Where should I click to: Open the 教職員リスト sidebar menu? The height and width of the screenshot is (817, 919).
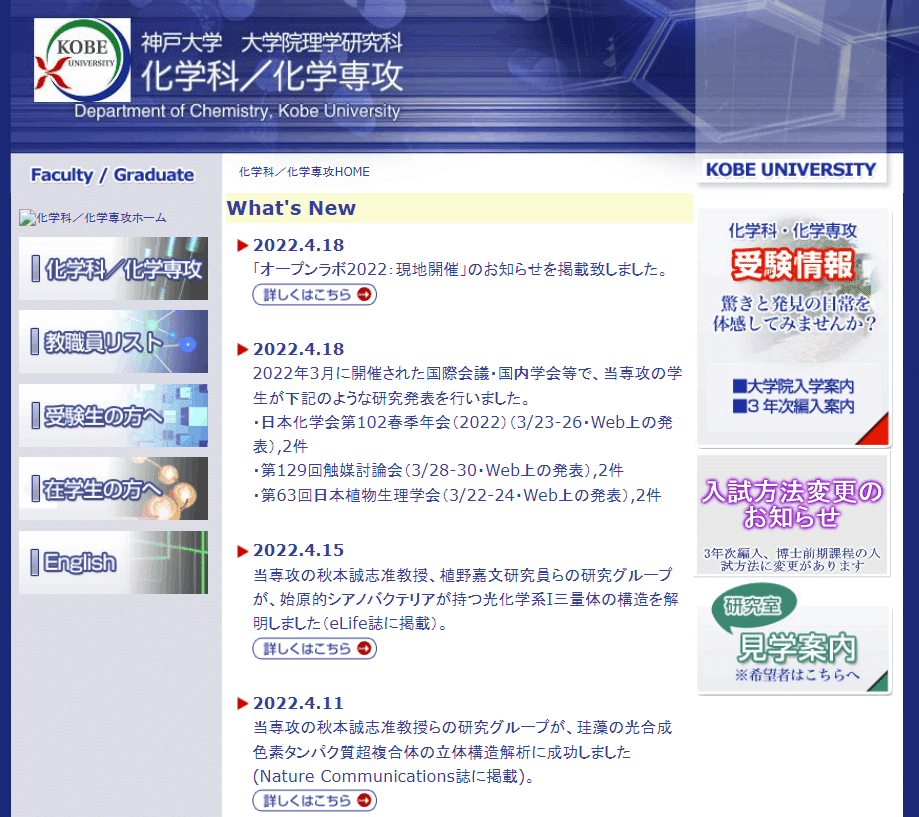[113, 342]
